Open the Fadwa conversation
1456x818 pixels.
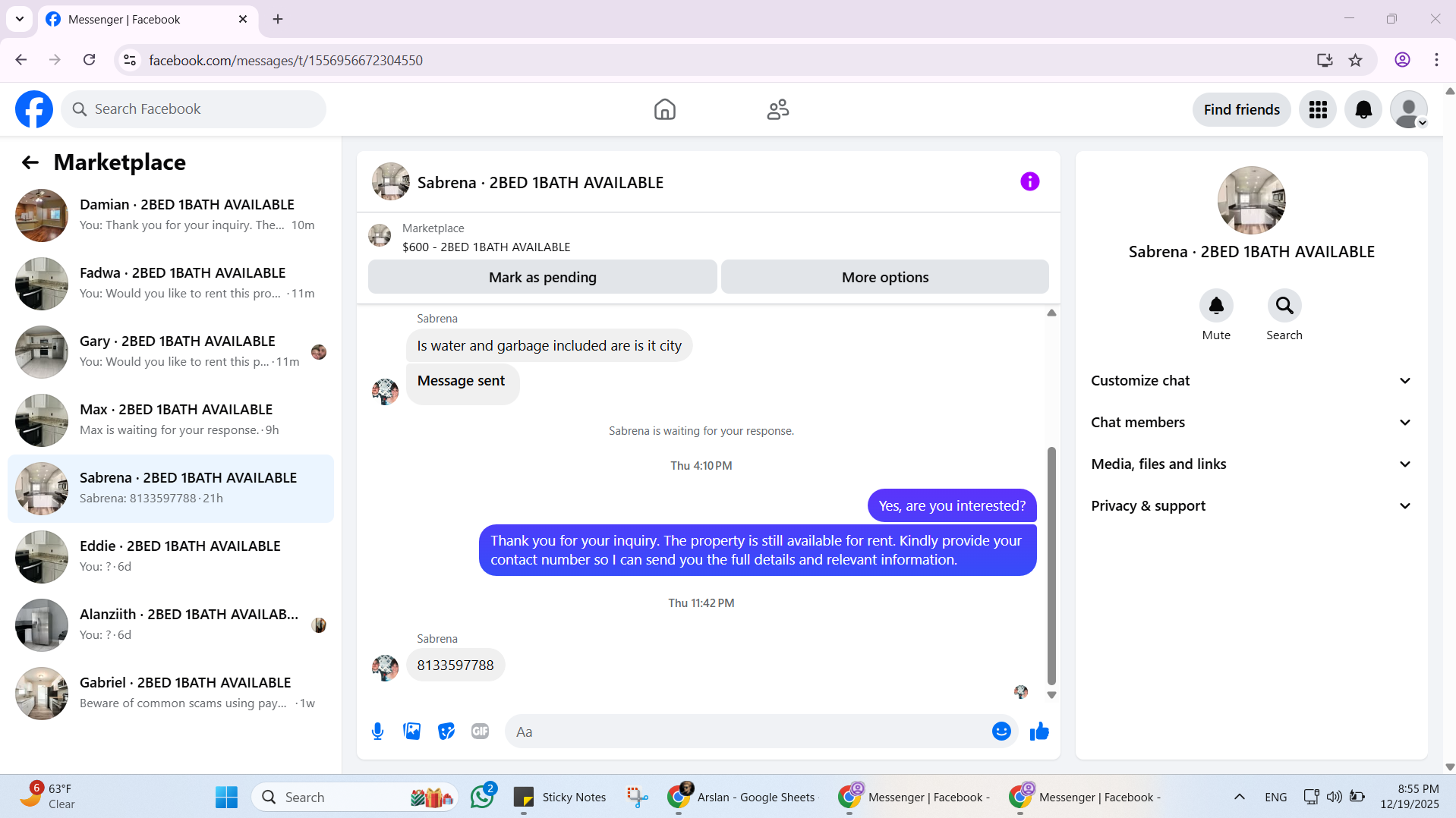click(171, 284)
